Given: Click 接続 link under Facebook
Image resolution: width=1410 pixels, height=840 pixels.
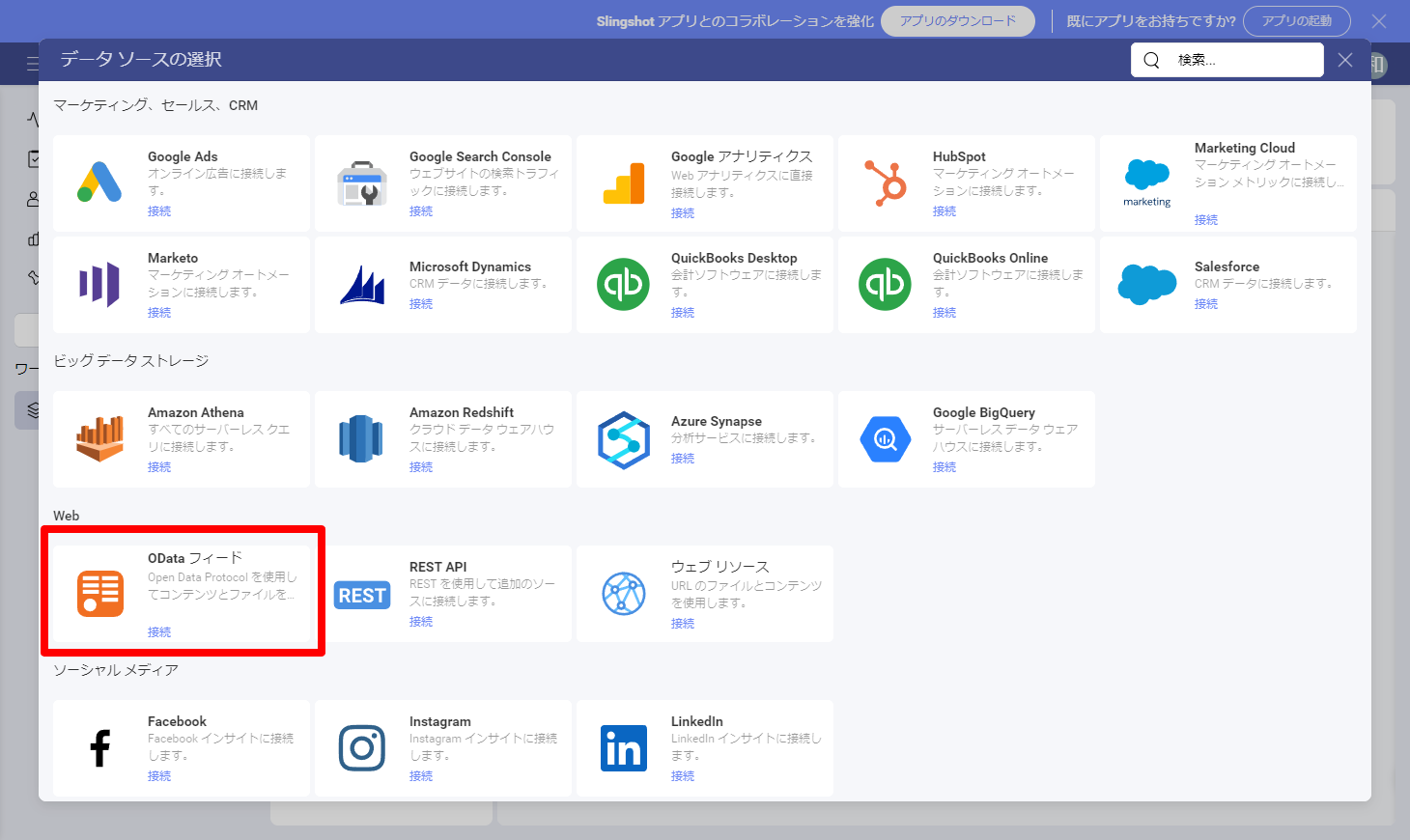Looking at the screenshot, I should point(159,776).
